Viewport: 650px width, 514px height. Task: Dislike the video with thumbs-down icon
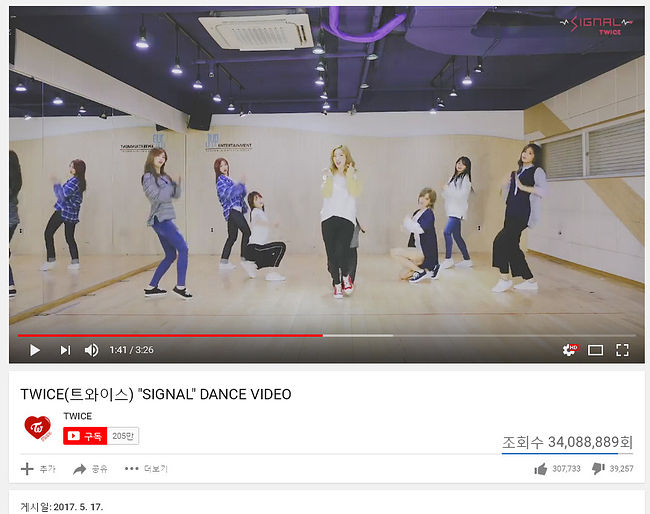(x=613, y=469)
